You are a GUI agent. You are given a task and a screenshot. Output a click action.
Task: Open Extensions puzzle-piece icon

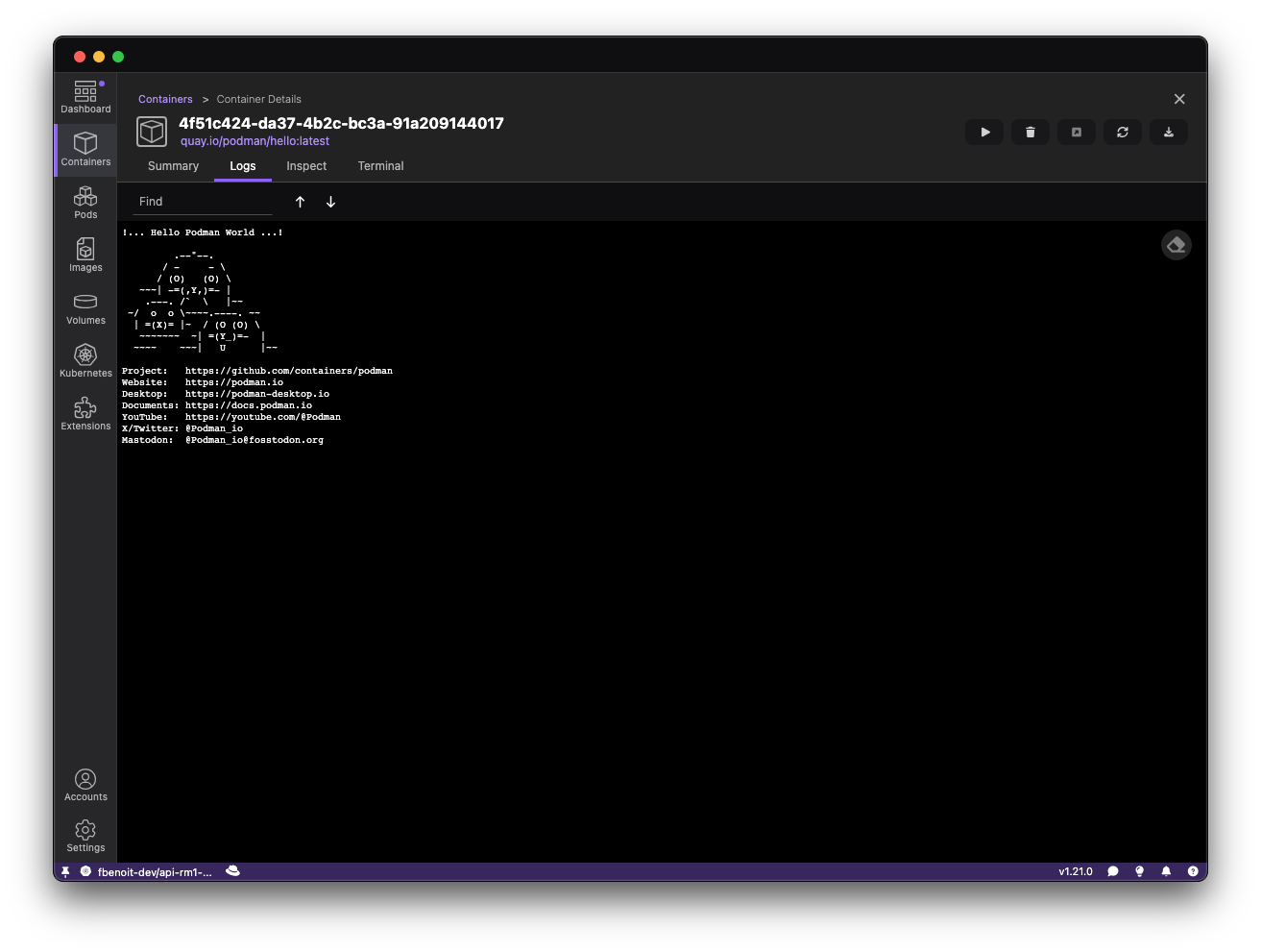coord(85,414)
